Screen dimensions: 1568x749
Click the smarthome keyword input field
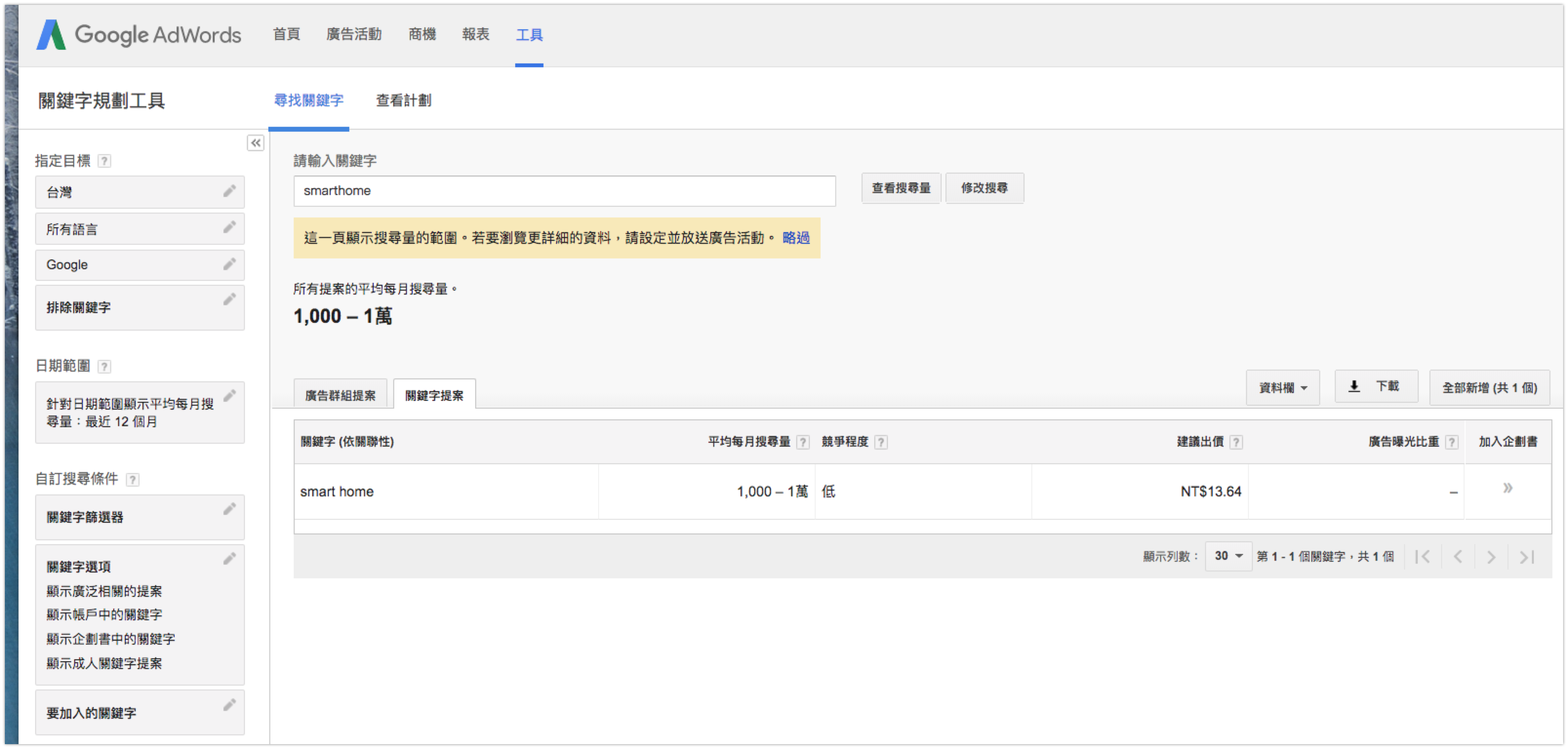pyautogui.click(x=563, y=191)
